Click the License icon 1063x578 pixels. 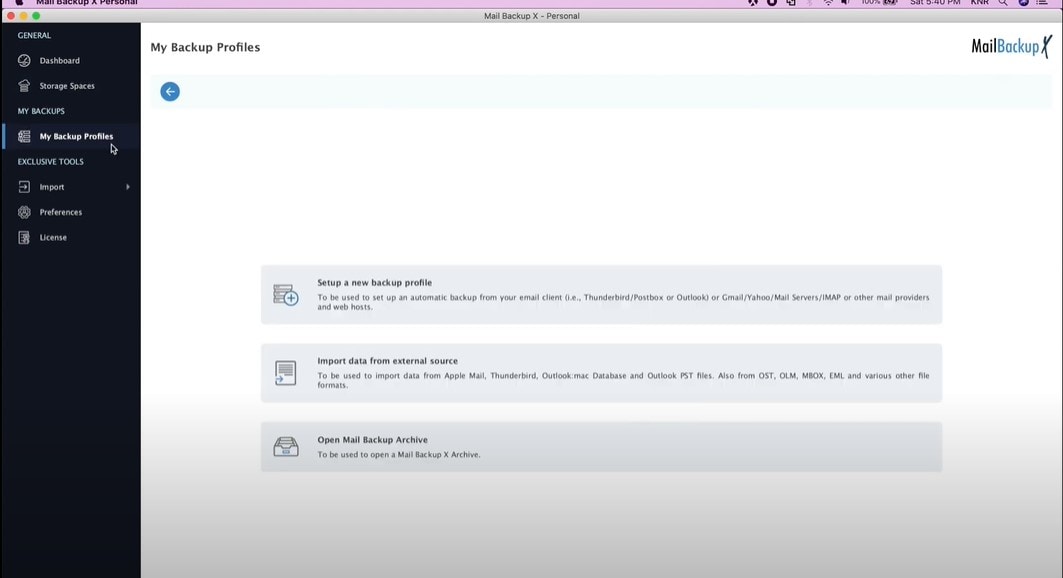(24, 237)
